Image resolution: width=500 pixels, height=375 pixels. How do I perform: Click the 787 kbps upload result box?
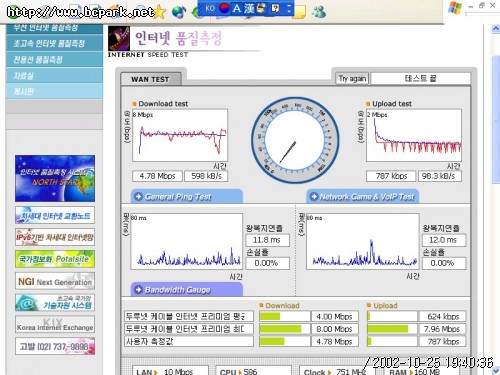click(x=391, y=176)
